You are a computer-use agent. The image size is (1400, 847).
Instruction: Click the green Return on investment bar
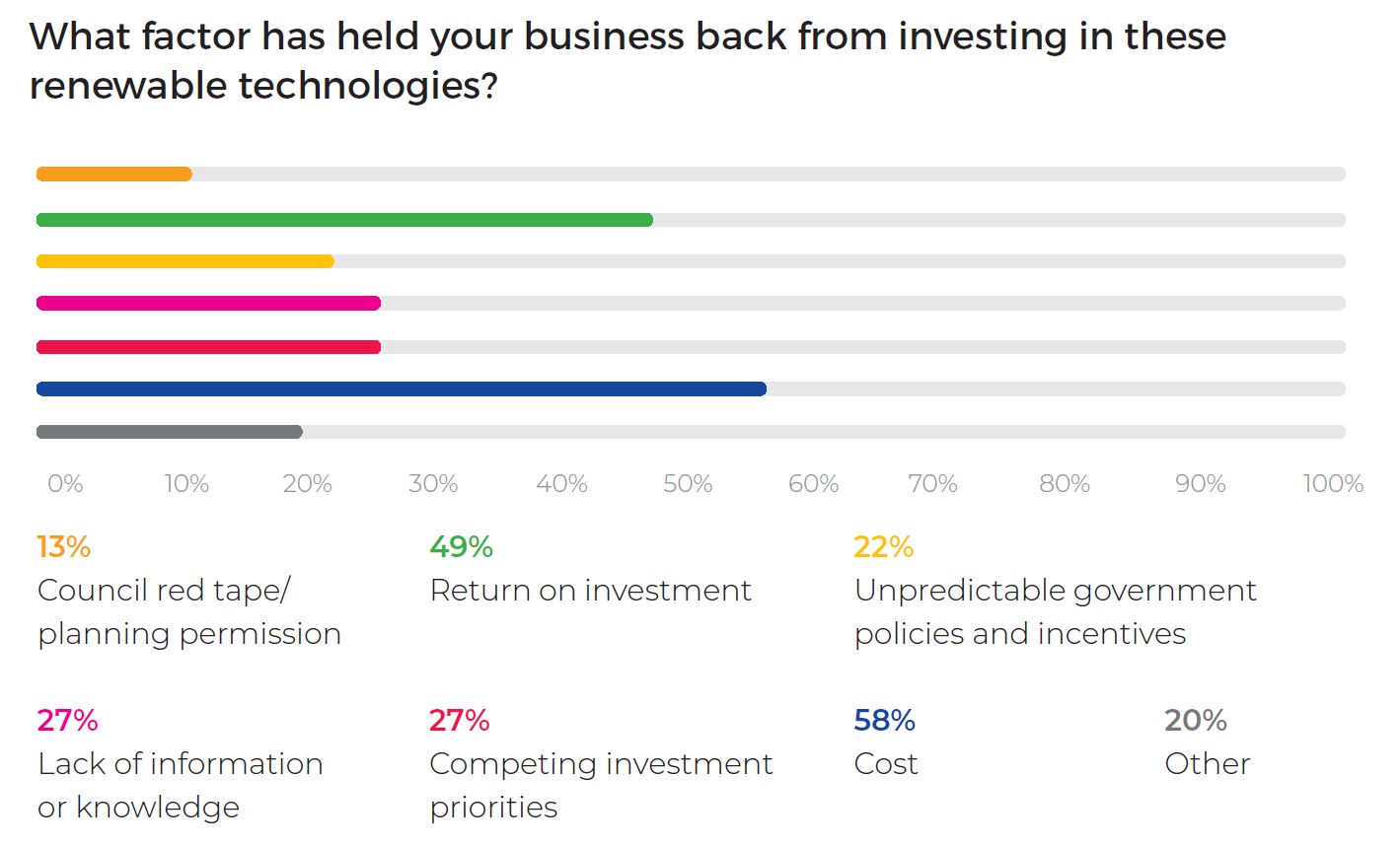[344, 220]
